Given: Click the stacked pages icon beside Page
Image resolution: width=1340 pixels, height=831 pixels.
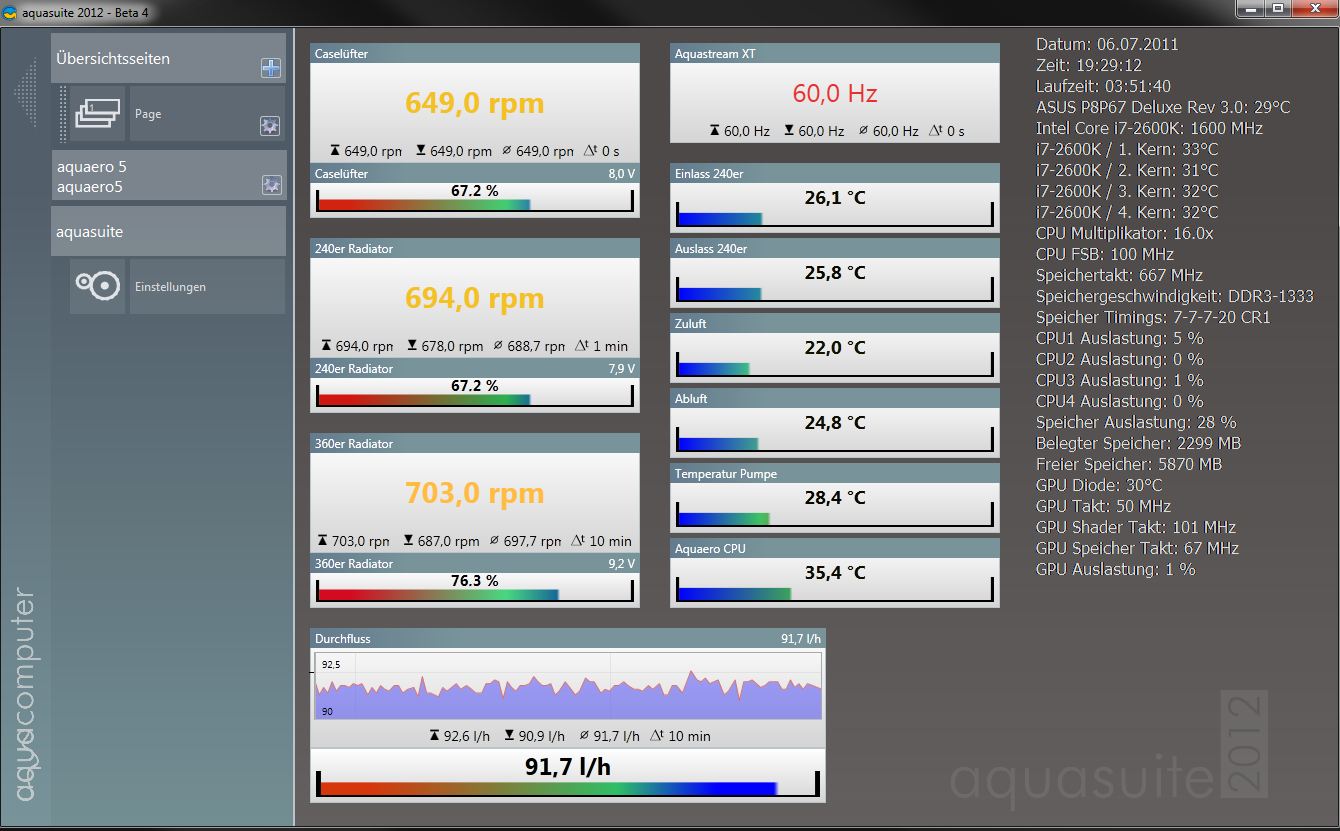Looking at the screenshot, I should (98, 113).
